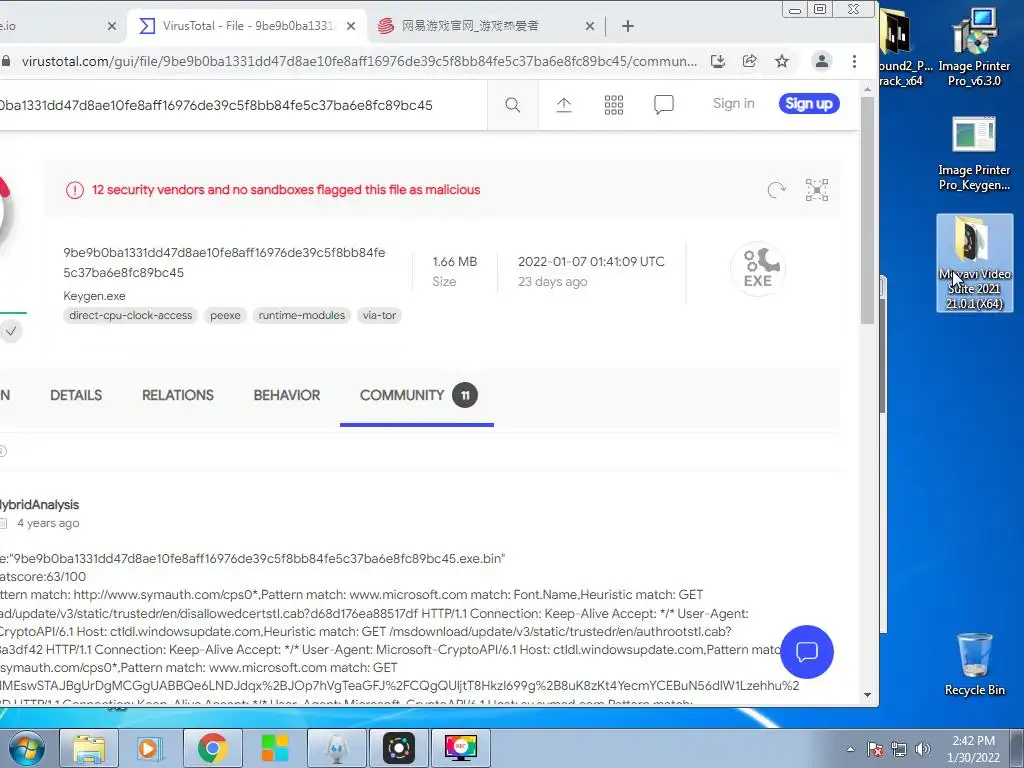Click the blue floating chat button

click(807, 652)
